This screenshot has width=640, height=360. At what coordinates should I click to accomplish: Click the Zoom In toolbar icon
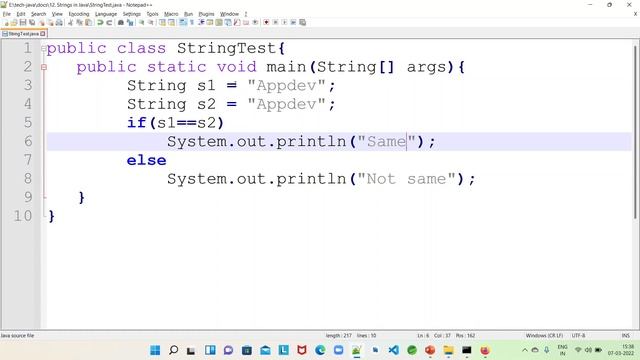(x=141, y=22)
